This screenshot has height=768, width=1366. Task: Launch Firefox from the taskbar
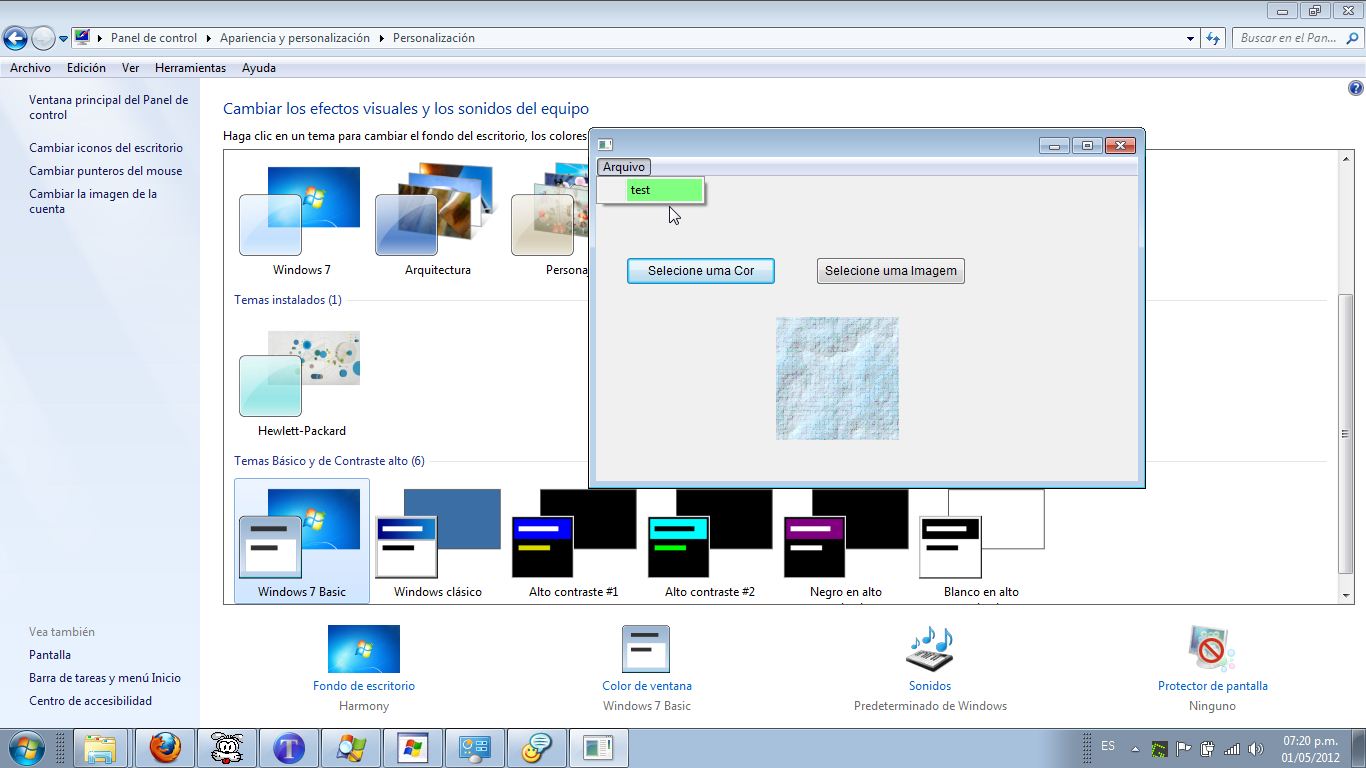tap(165, 748)
